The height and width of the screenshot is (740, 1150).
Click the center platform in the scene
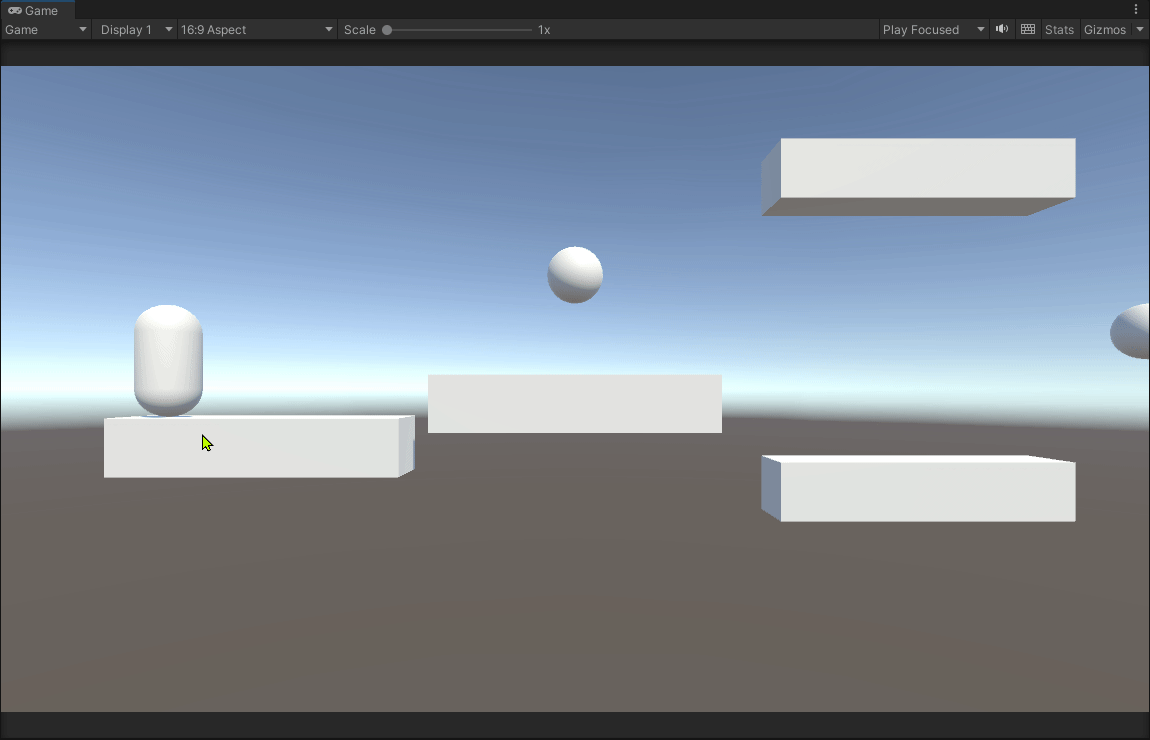coord(575,403)
